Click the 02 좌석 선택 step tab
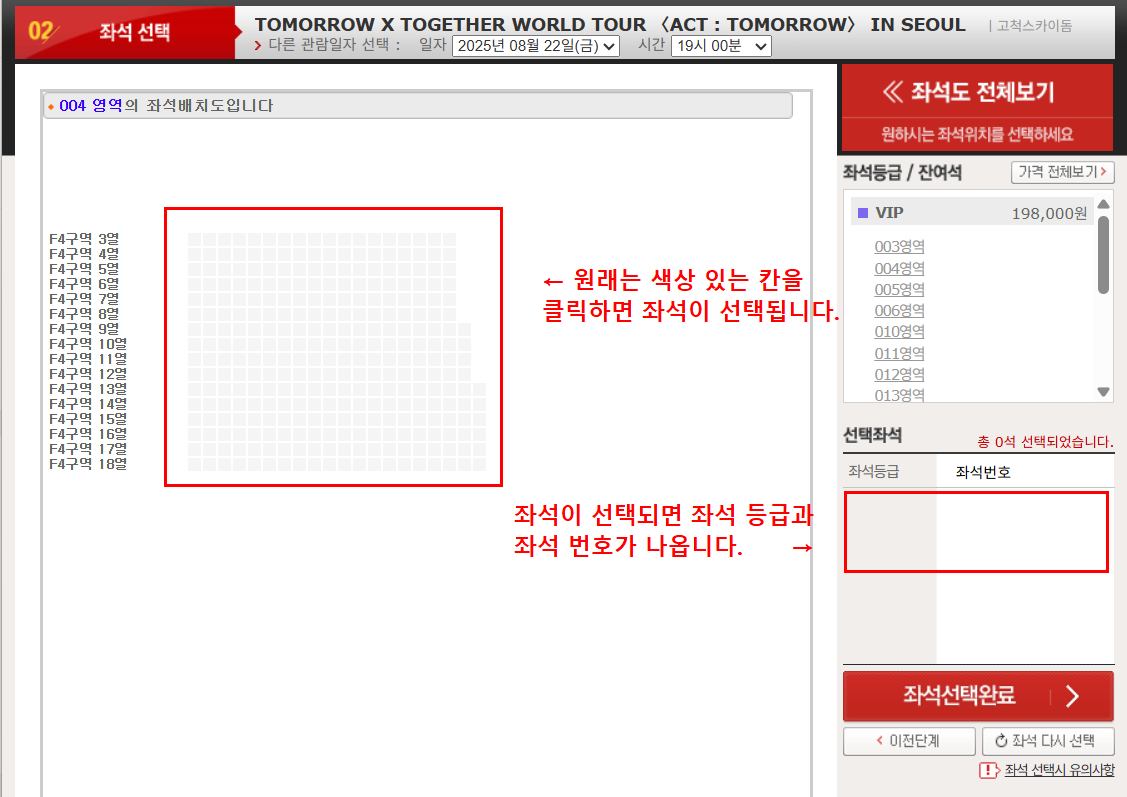This screenshot has width=1127, height=797. 124,32
